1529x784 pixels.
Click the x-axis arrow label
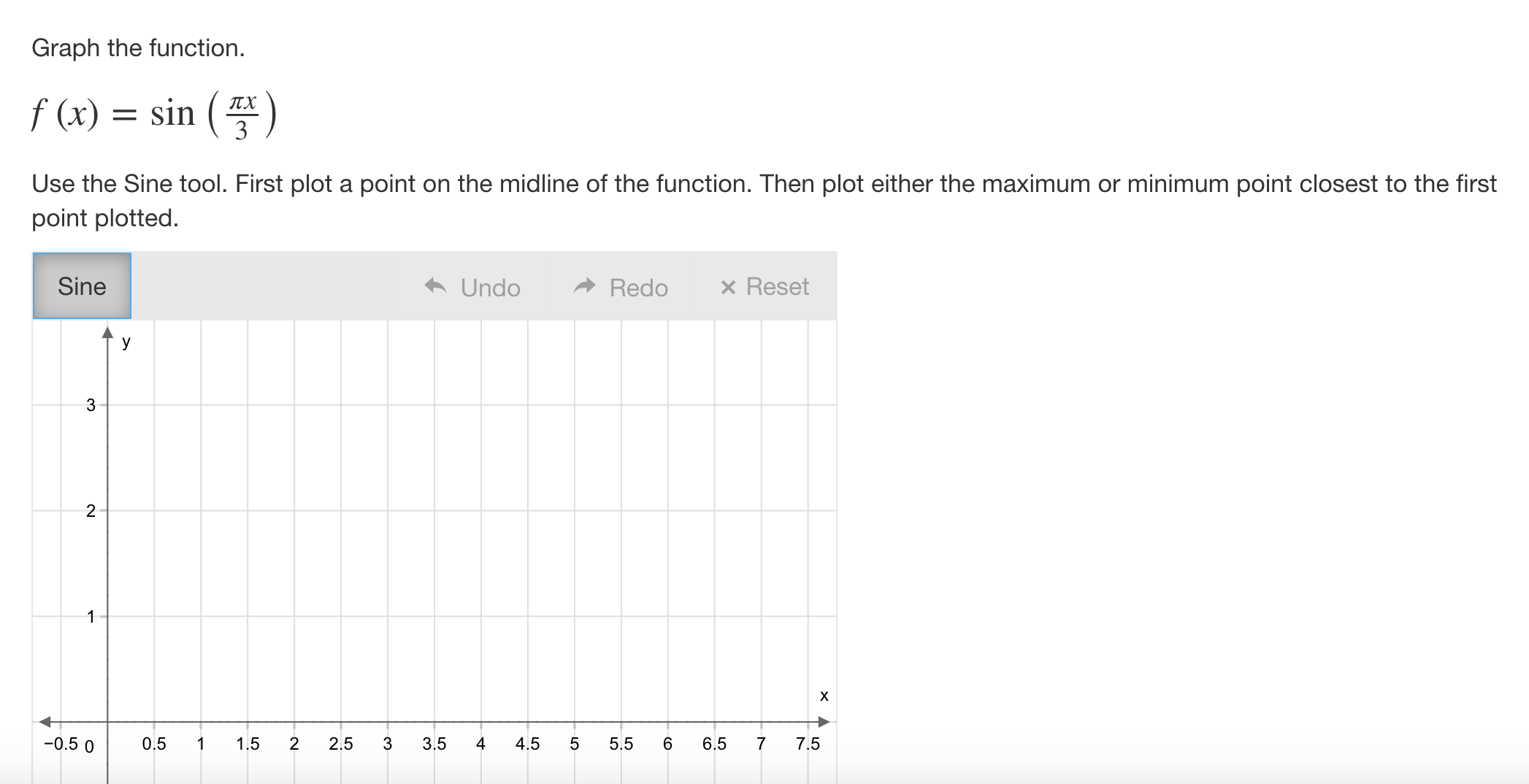(x=824, y=696)
